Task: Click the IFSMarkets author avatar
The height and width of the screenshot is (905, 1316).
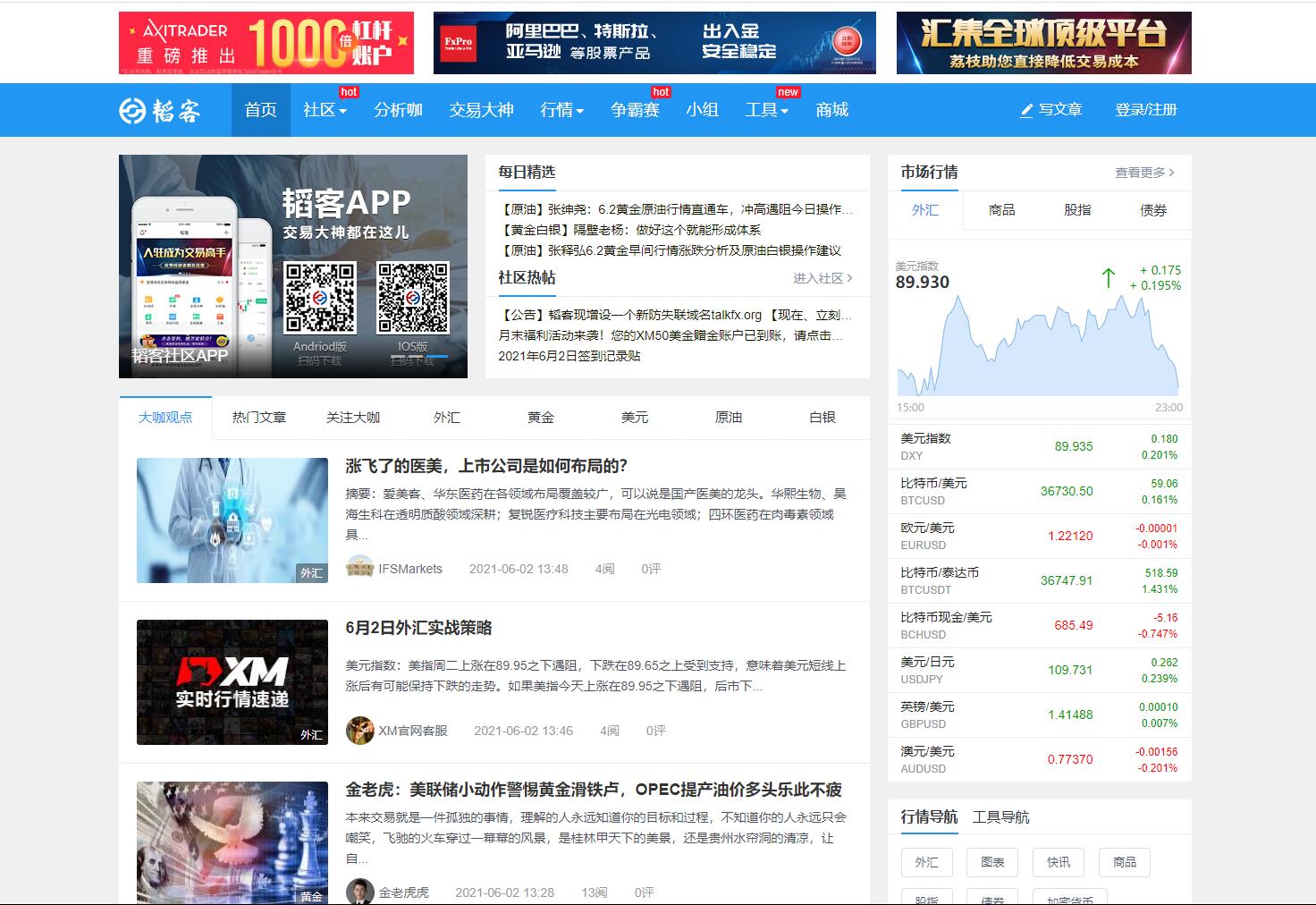Action: [x=359, y=569]
